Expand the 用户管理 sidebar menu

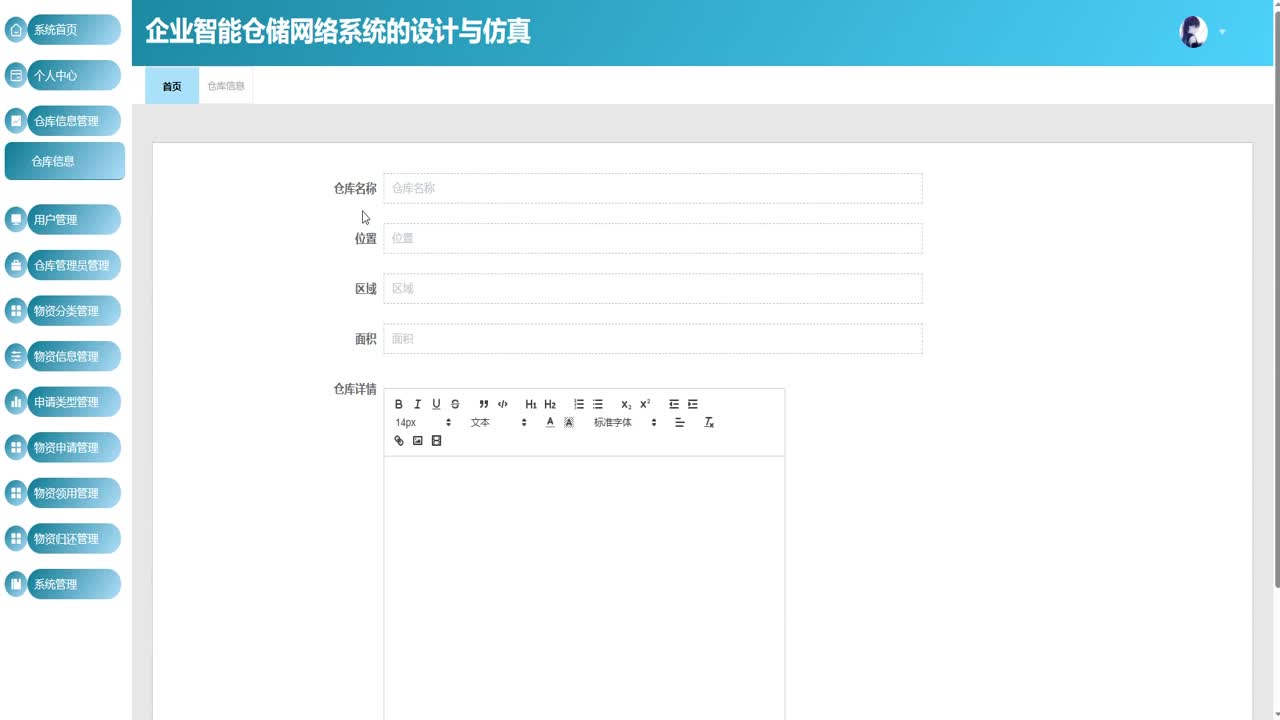pyautogui.click(x=75, y=219)
